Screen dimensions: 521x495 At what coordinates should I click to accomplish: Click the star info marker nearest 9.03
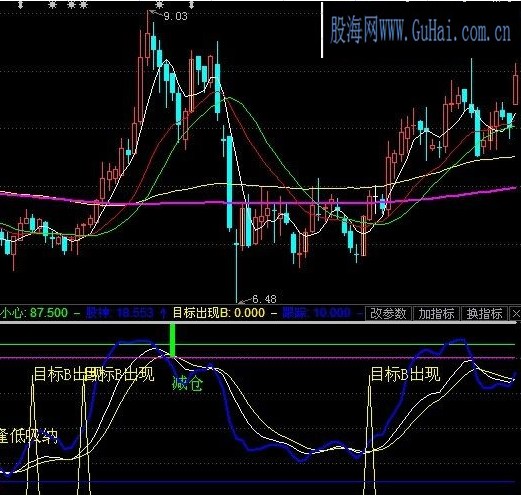[160, 4]
